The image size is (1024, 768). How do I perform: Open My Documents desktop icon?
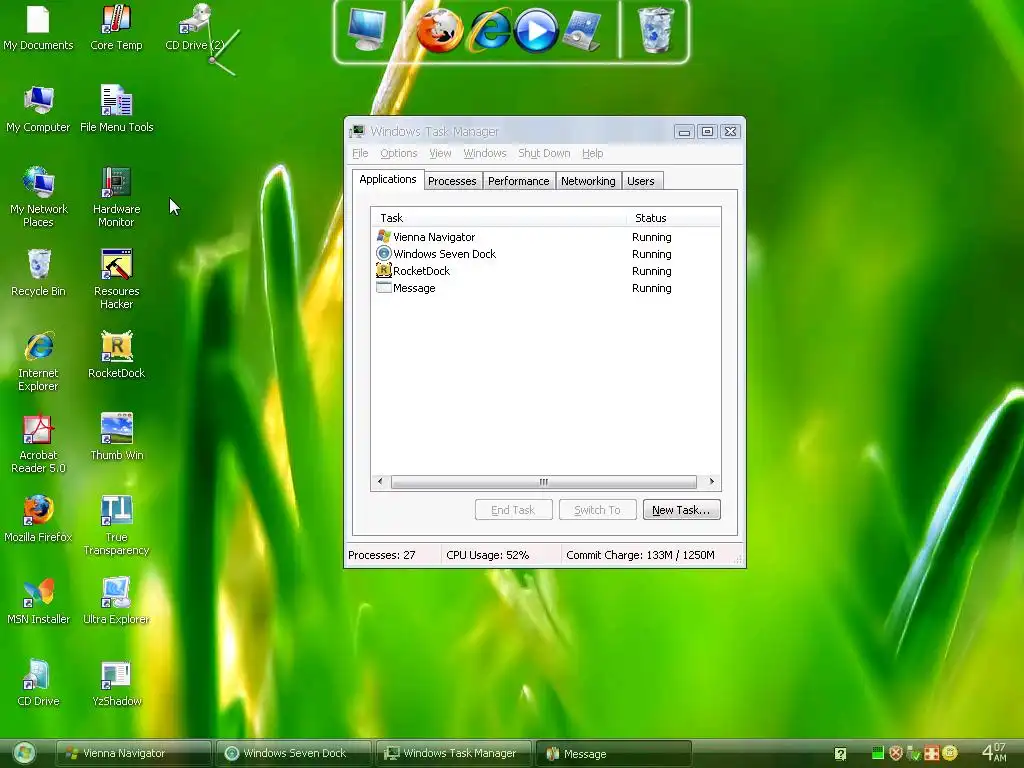point(38,28)
